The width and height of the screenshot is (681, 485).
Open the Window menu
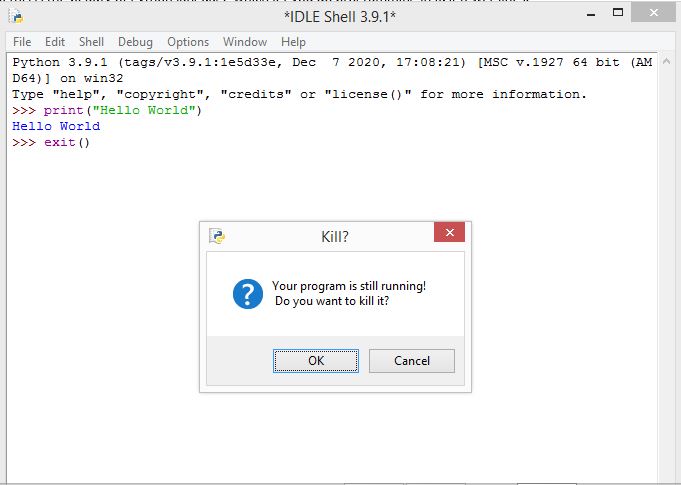click(x=245, y=42)
